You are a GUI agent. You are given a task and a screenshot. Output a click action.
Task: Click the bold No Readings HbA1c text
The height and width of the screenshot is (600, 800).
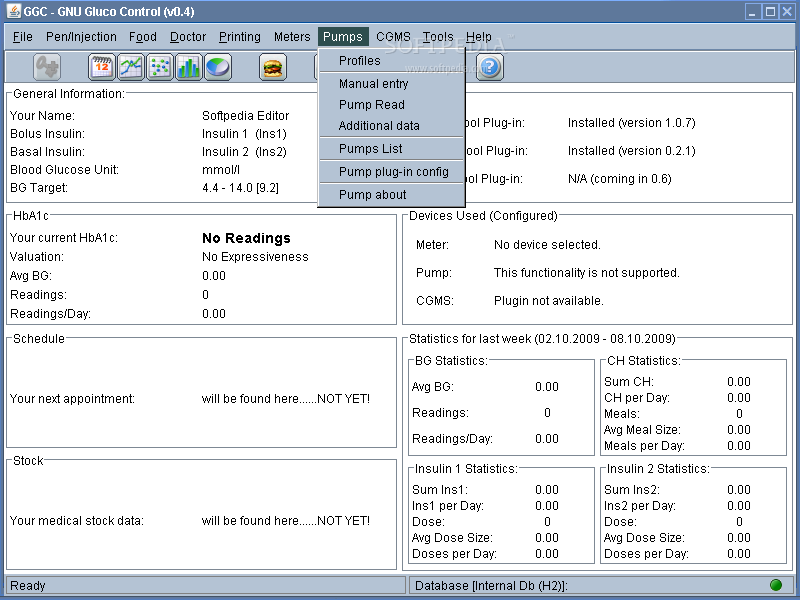click(x=246, y=238)
